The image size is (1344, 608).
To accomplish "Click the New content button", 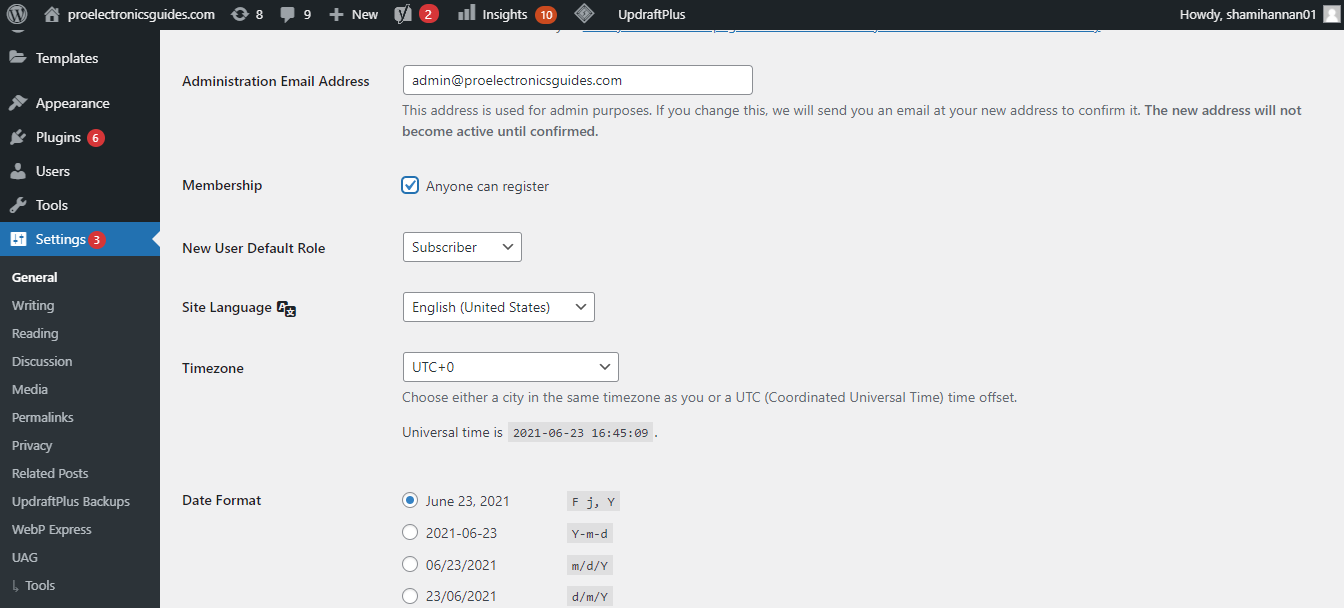I will pos(354,14).
